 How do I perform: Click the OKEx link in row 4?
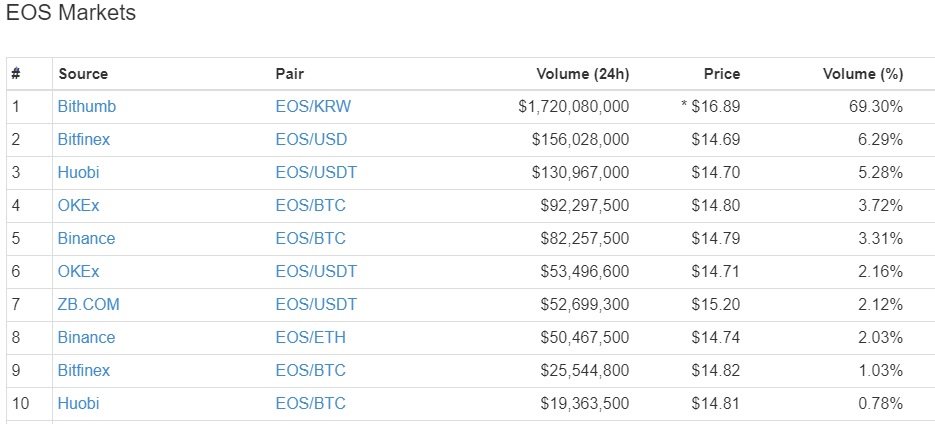coord(79,206)
